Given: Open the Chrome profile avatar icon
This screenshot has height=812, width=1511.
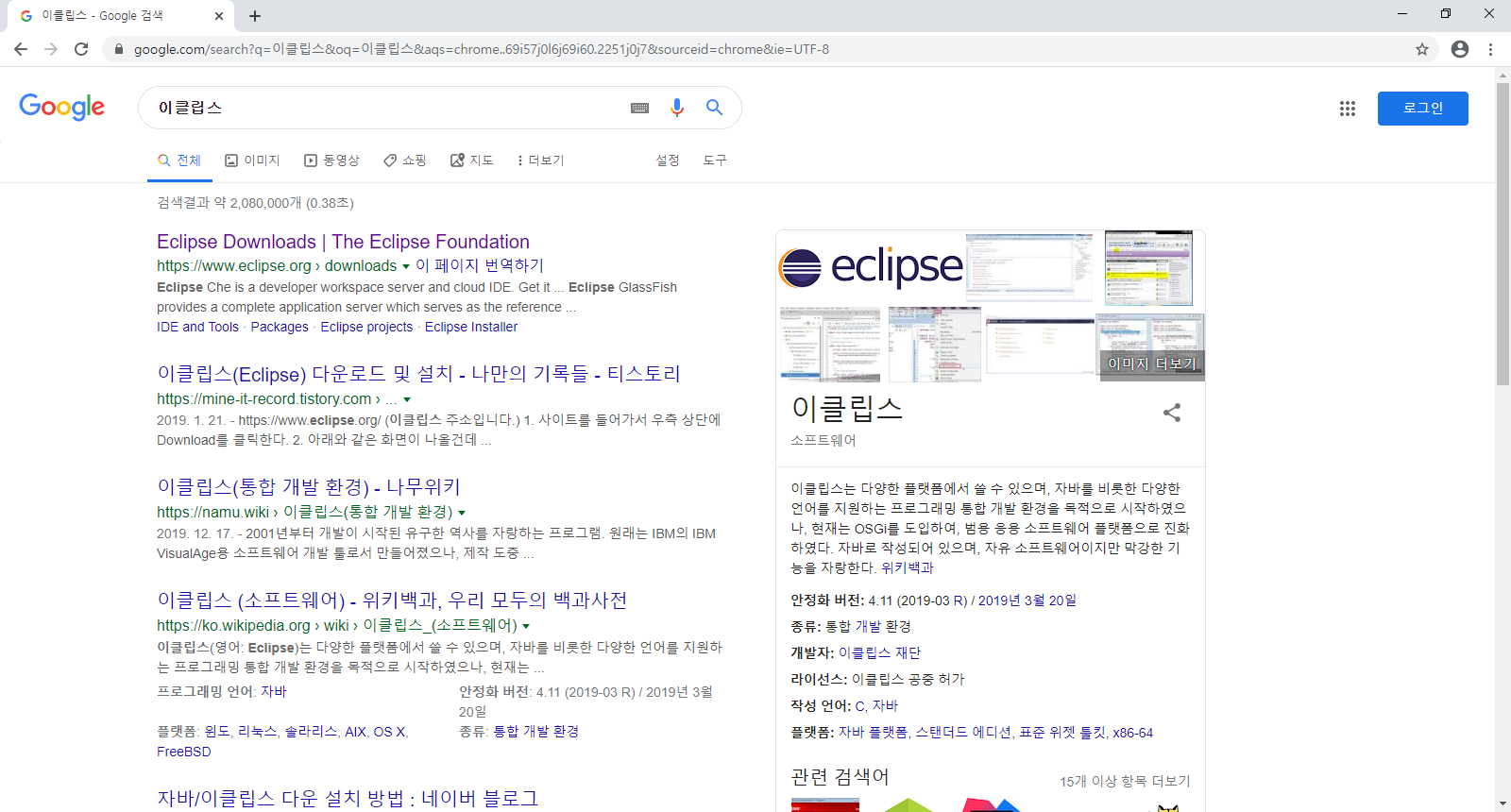Looking at the screenshot, I should pos(1460,49).
